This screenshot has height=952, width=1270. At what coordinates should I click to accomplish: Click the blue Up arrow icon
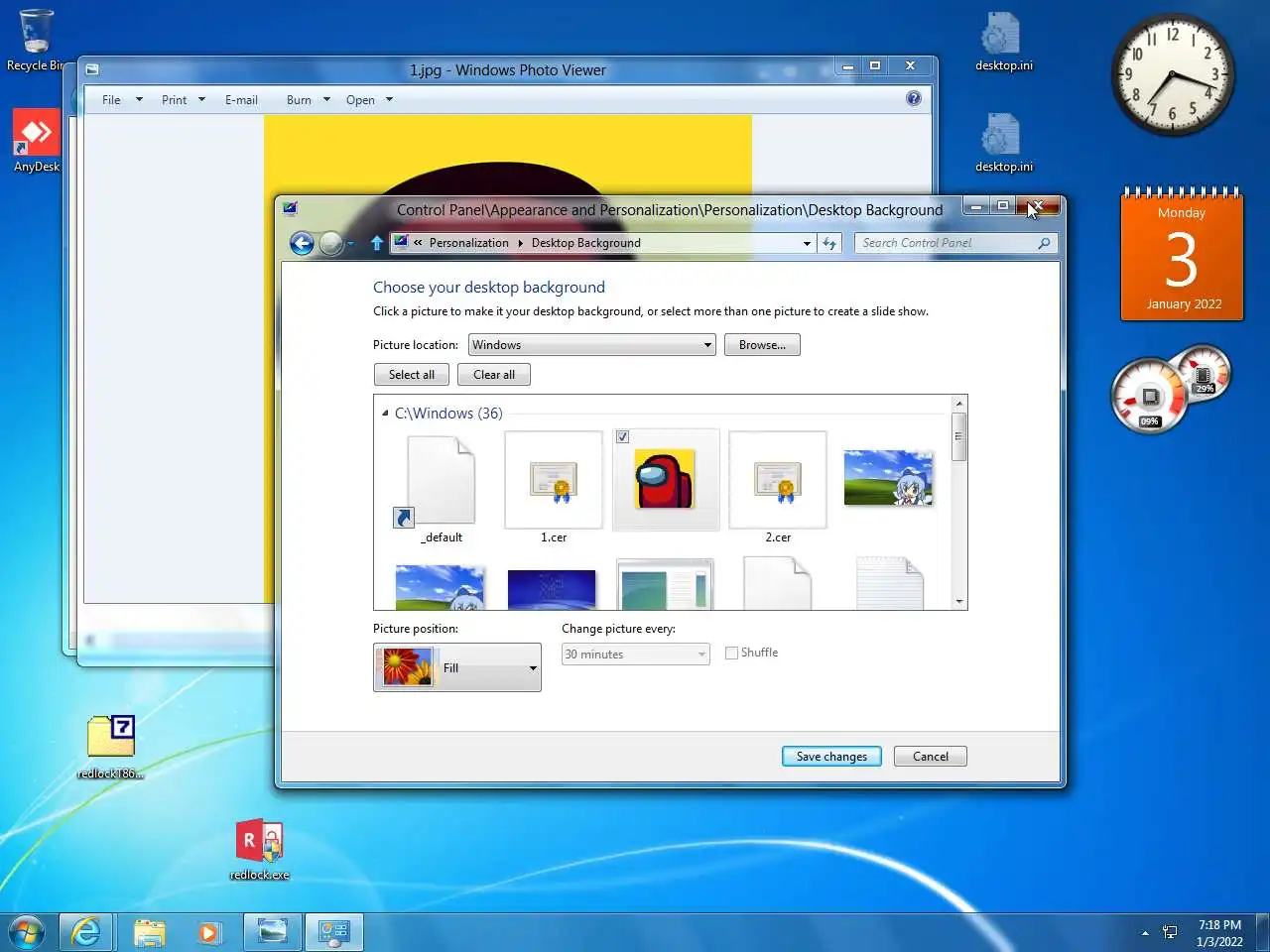pos(377,243)
